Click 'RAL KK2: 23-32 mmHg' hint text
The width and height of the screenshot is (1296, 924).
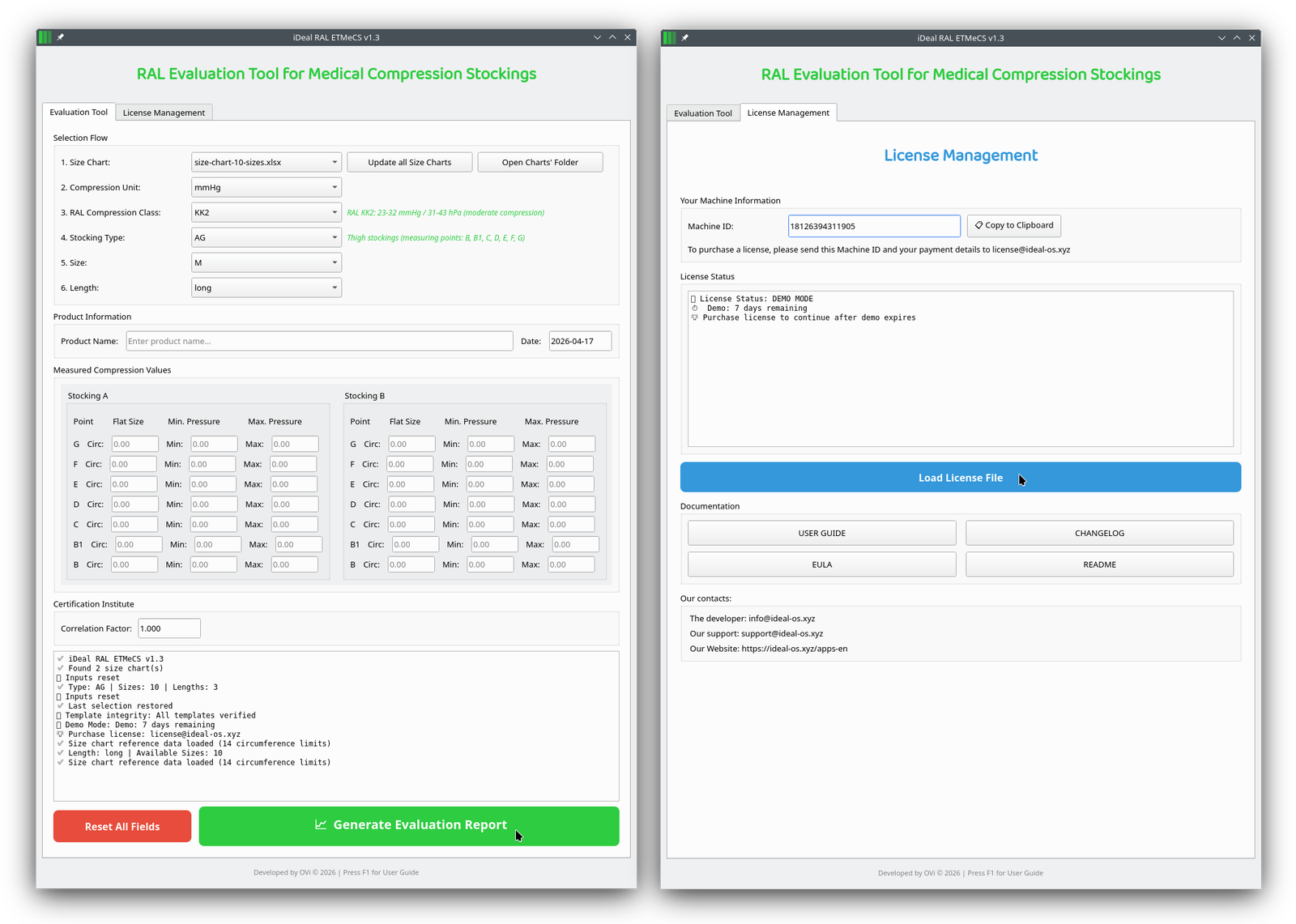coord(446,213)
